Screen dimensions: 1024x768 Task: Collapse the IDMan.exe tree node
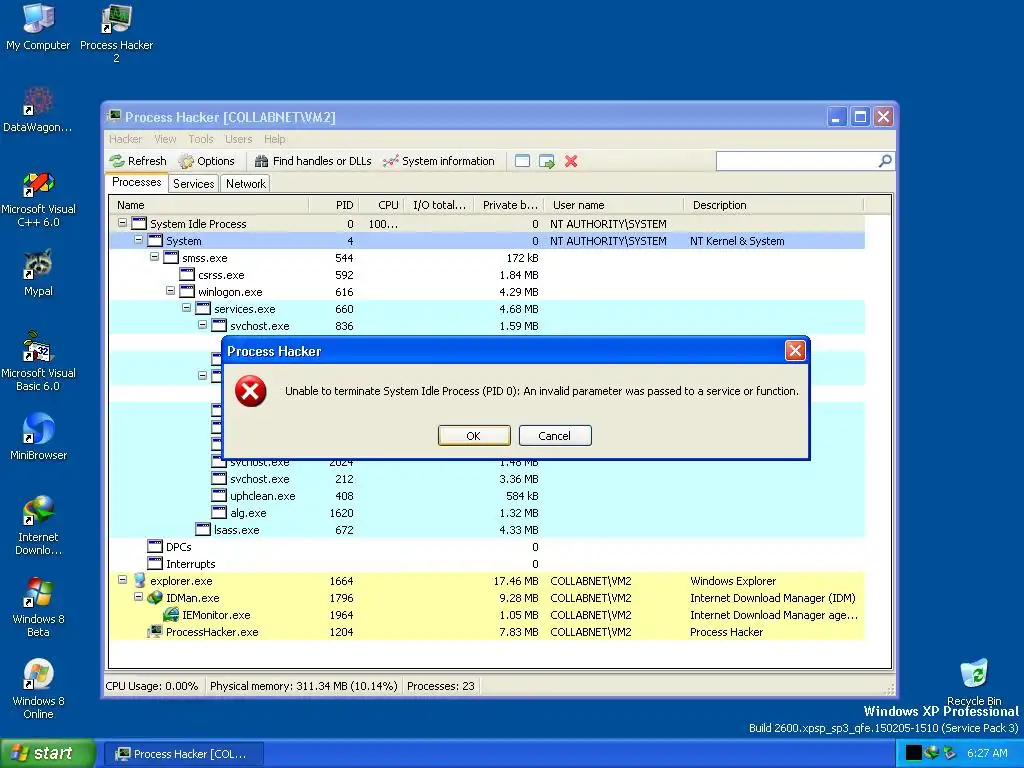(138, 596)
